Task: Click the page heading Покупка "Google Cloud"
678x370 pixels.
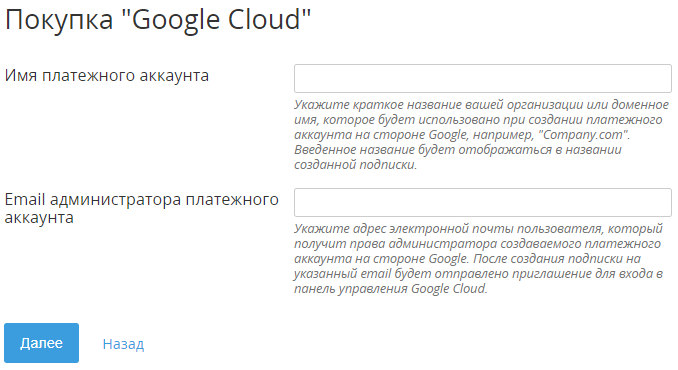Action: 158,20
